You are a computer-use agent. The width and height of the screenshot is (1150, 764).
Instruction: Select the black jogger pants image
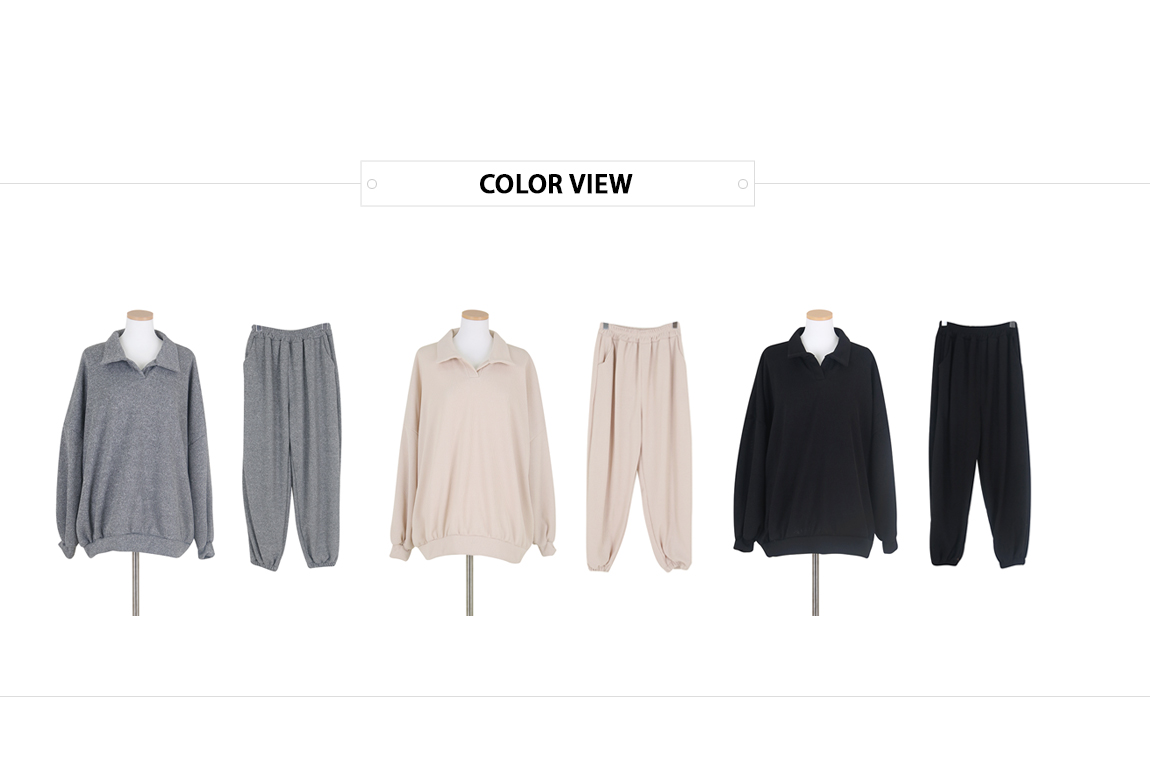click(x=981, y=444)
